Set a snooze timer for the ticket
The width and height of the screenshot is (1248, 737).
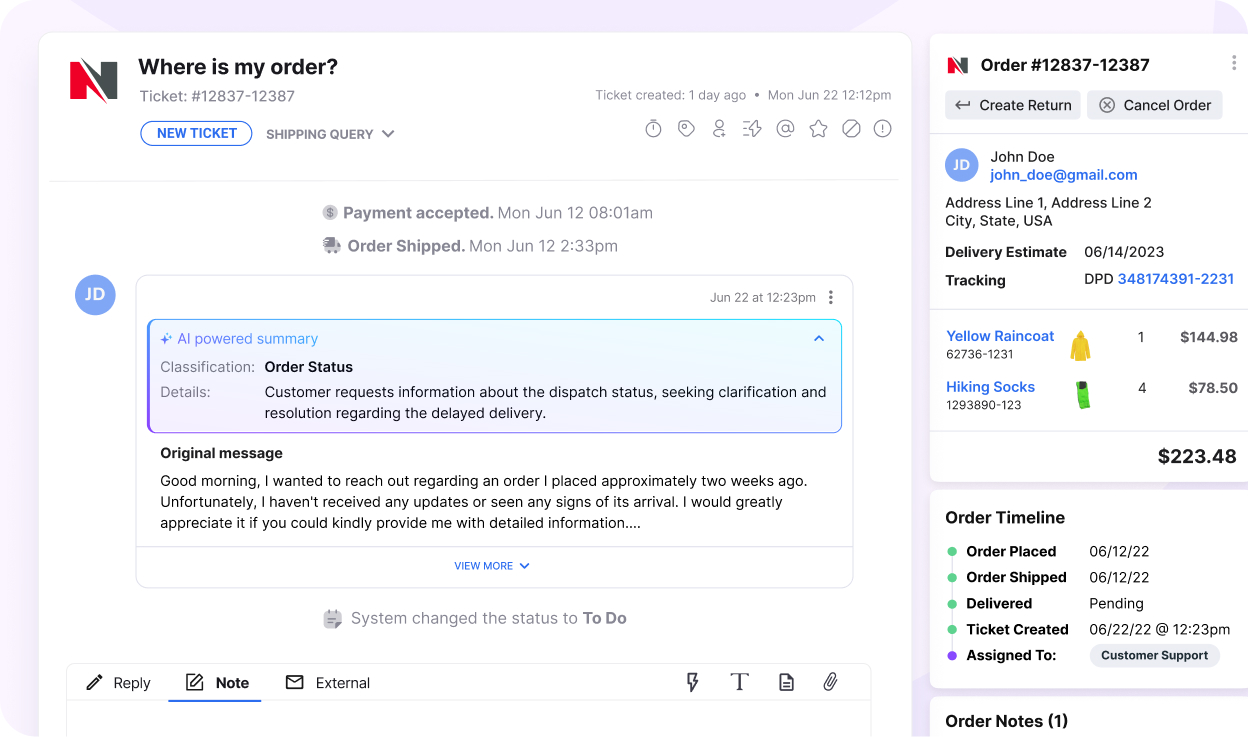[x=653, y=128]
